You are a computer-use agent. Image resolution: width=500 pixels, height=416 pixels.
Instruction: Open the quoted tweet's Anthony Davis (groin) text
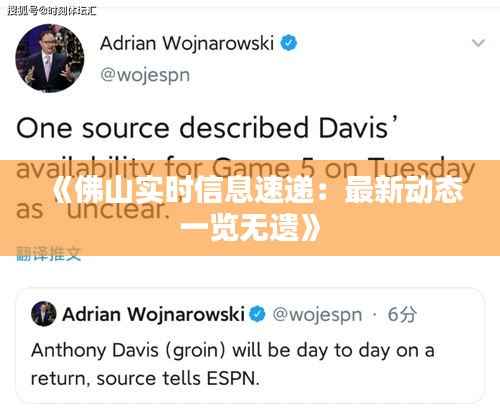(233, 351)
